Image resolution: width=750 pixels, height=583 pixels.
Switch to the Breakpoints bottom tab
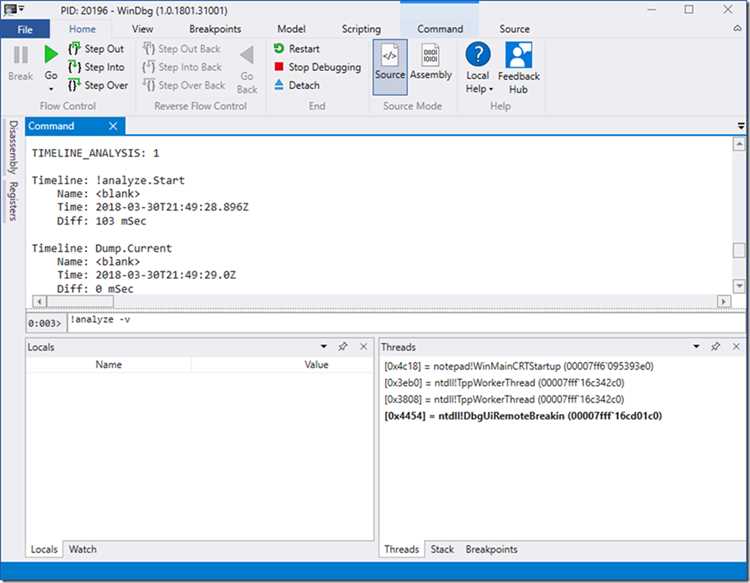click(491, 550)
